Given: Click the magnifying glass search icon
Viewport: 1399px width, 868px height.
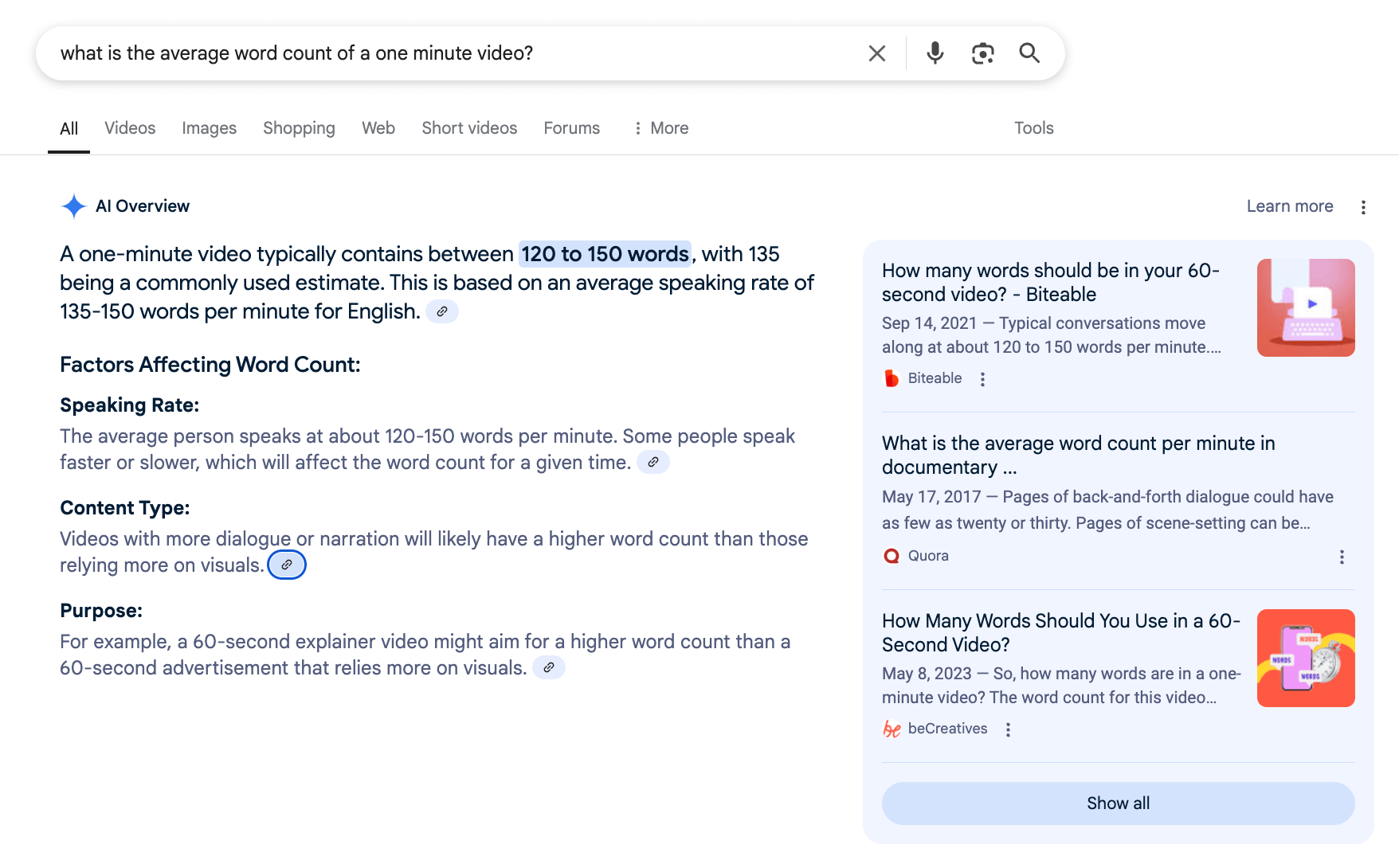Looking at the screenshot, I should 1029,53.
